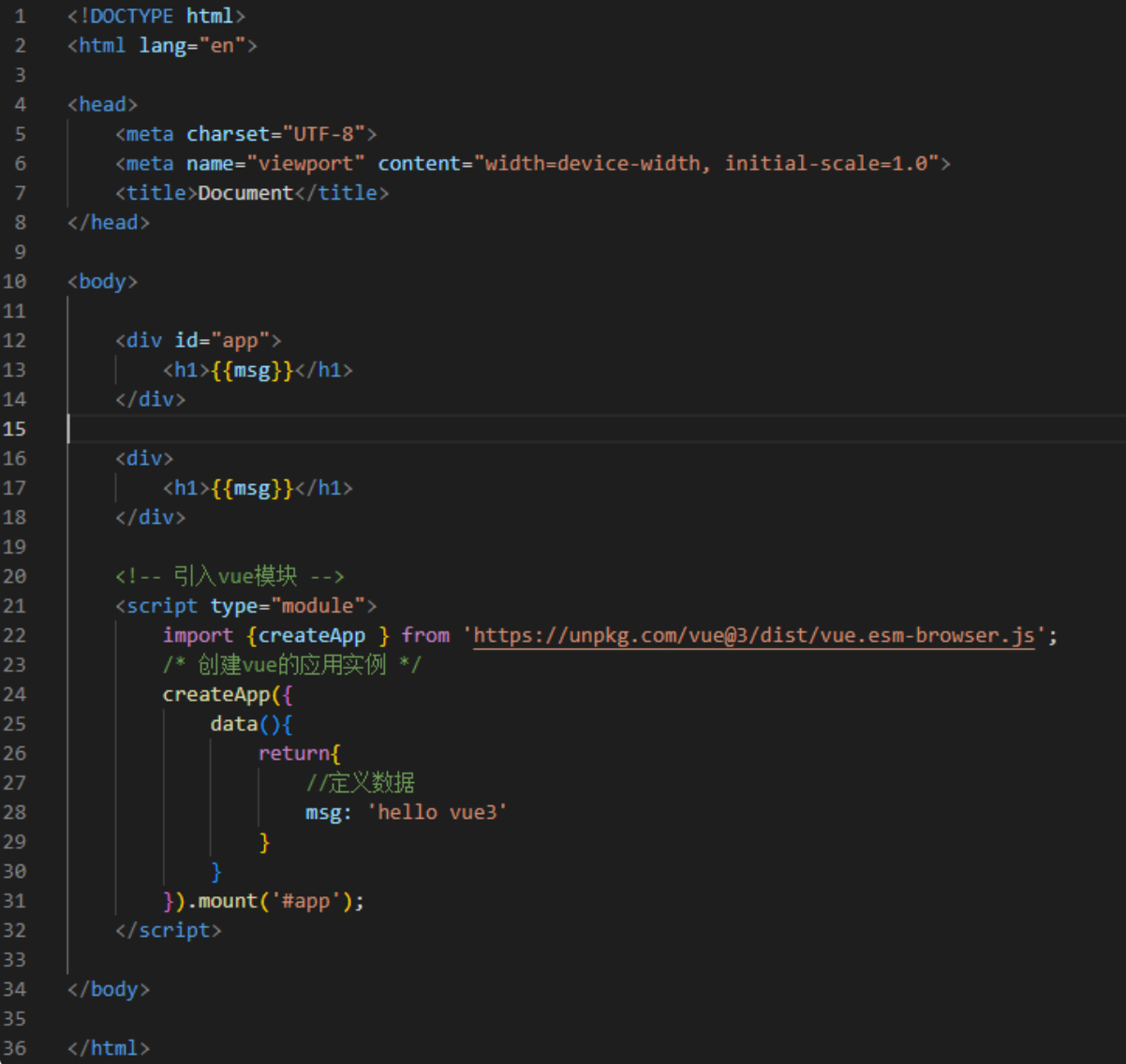
Task: Click the 引入vue模块 HTML comment
Action: point(230,576)
